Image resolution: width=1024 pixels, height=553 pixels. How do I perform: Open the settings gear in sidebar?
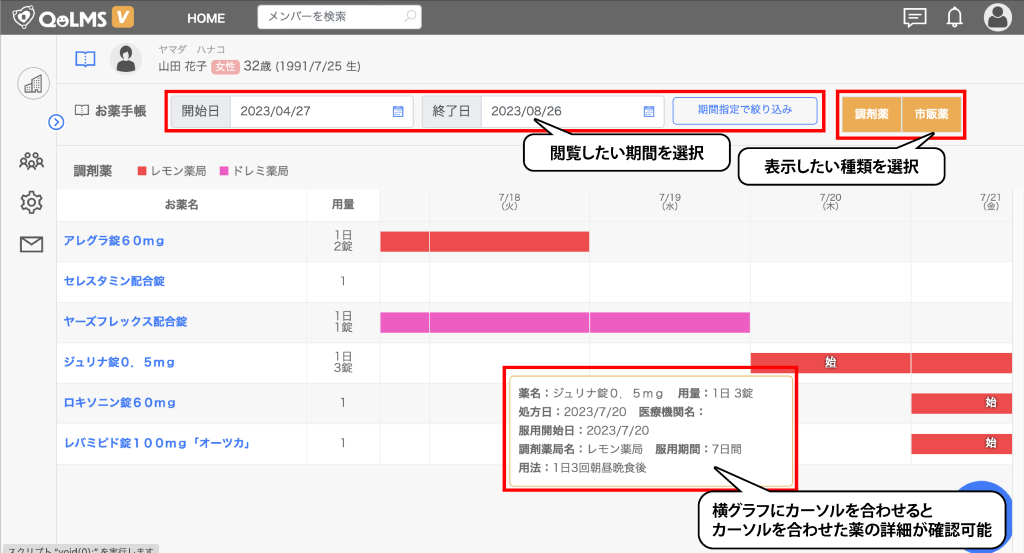pos(32,202)
